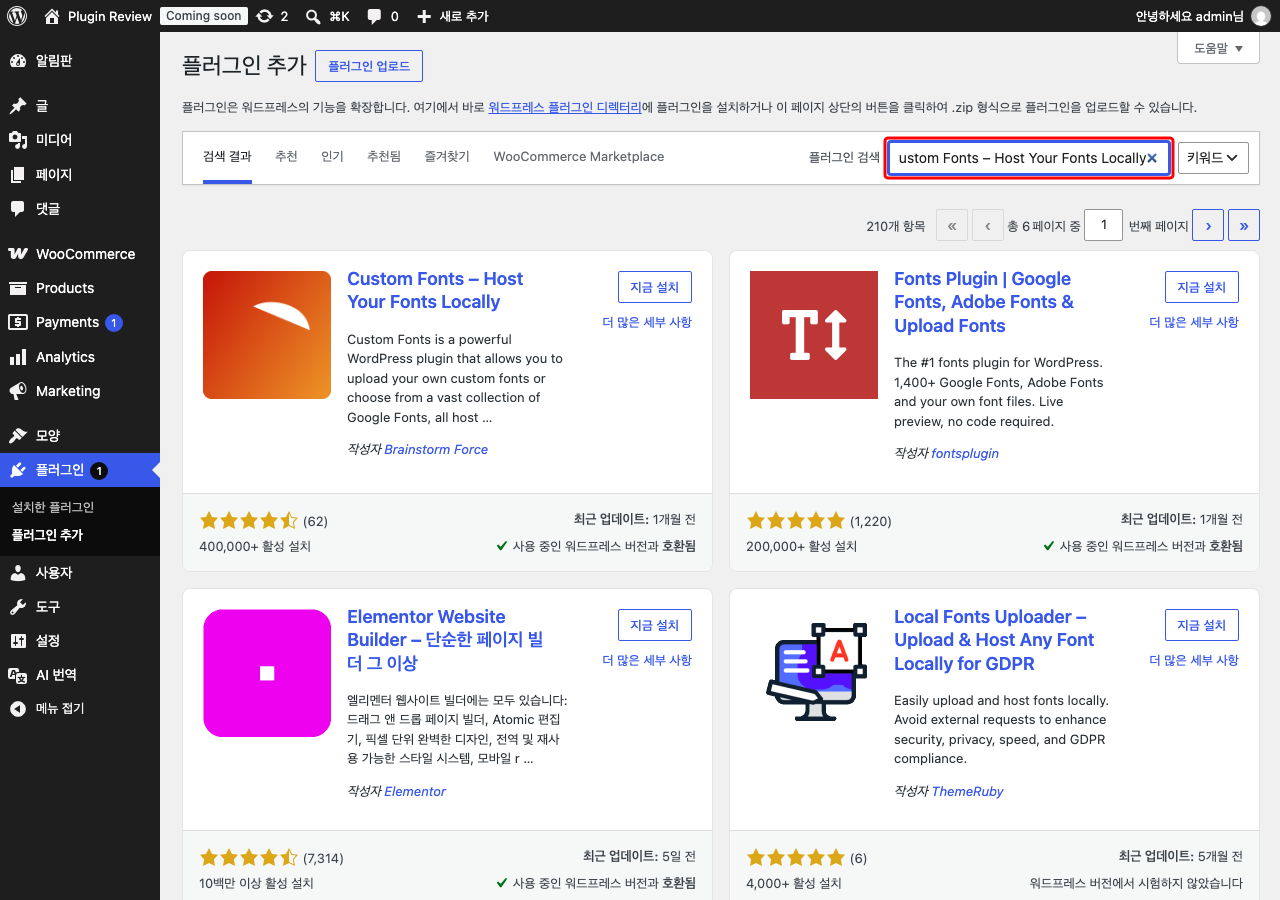Screen dimensions: 1280x900
Task: Open the 키워드 search type dropdown
Action: pos(1213,158)
